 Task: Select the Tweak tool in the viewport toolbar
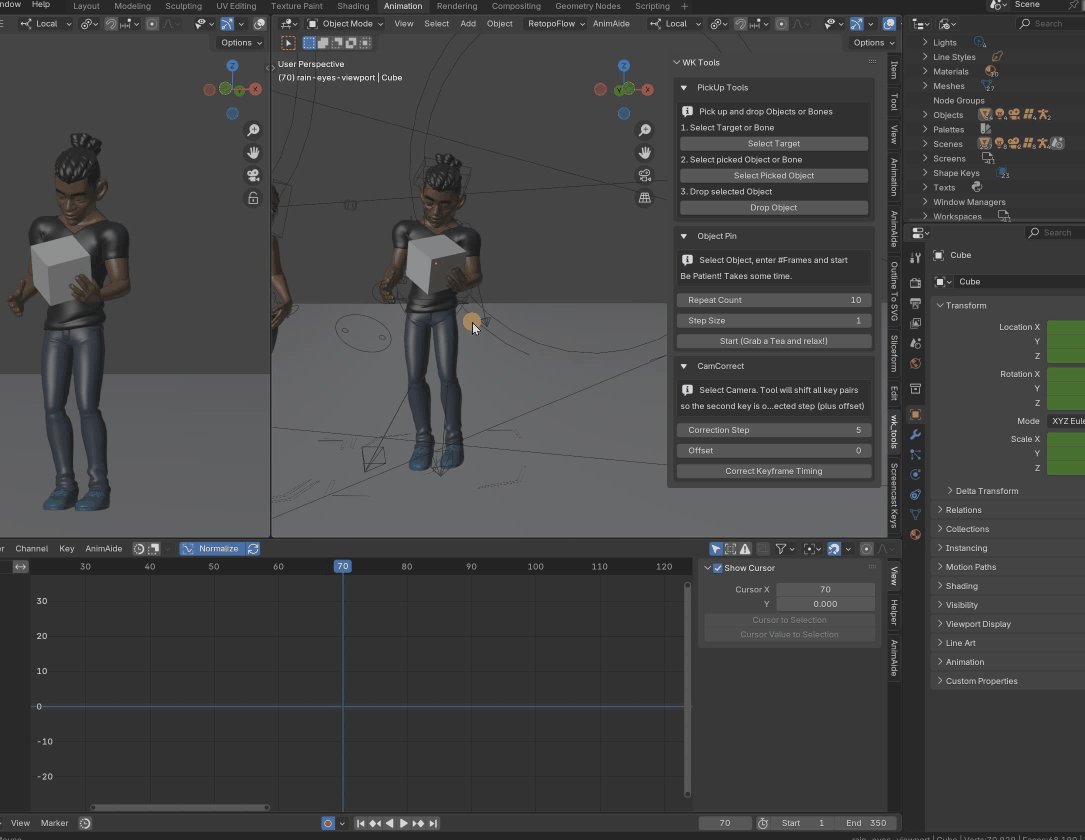(288, 43)
